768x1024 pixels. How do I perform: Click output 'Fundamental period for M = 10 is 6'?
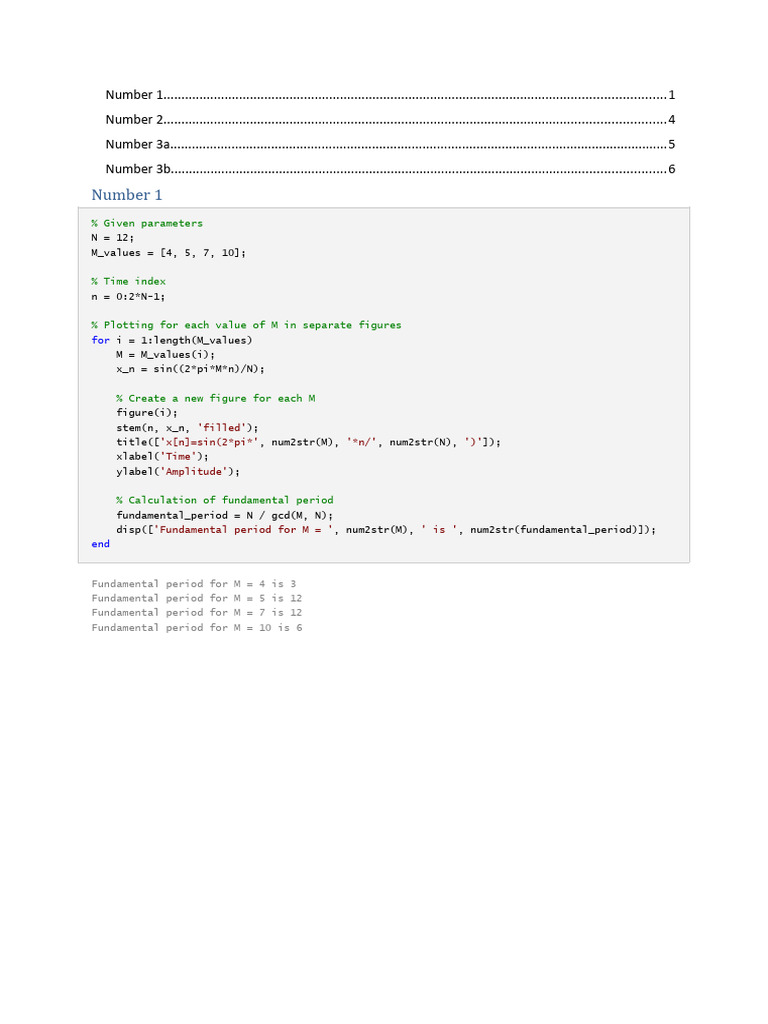[197, 628]
